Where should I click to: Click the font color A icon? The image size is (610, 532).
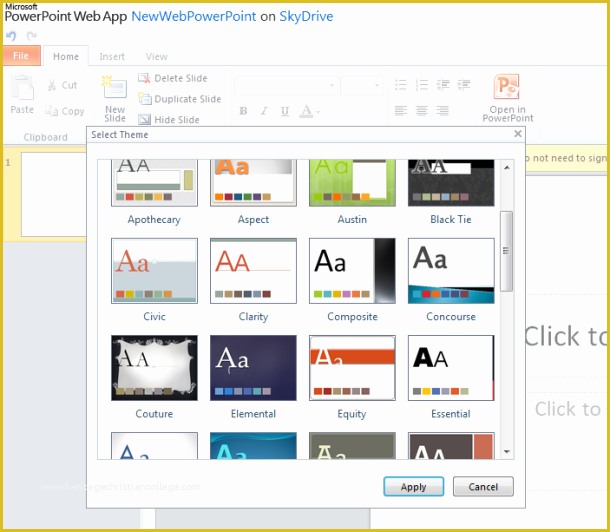coord(307,111)
